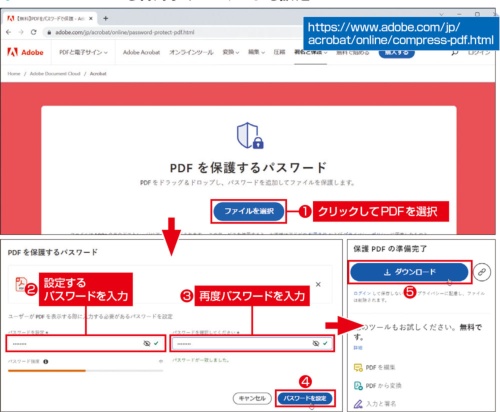The height and width of the screenshot is (412, 500).
Task: Click the blue ダウンロード button
Action: tap(410, 272)
